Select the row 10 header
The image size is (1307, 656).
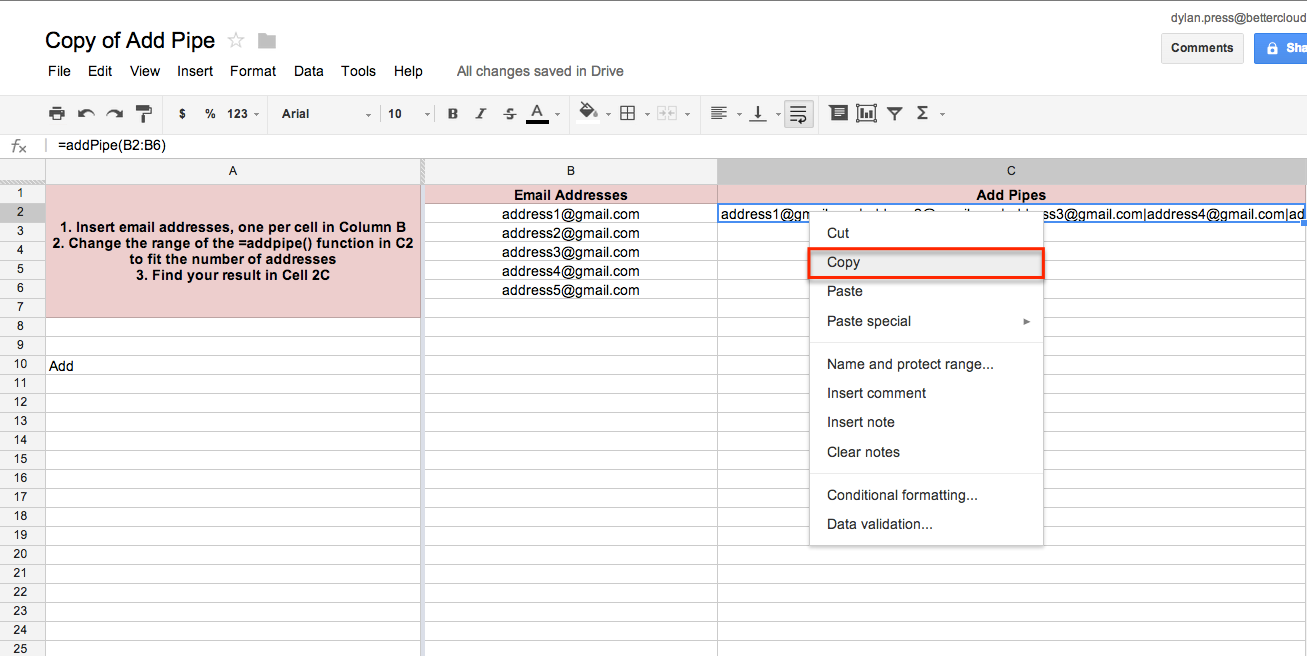pos(22,365)
